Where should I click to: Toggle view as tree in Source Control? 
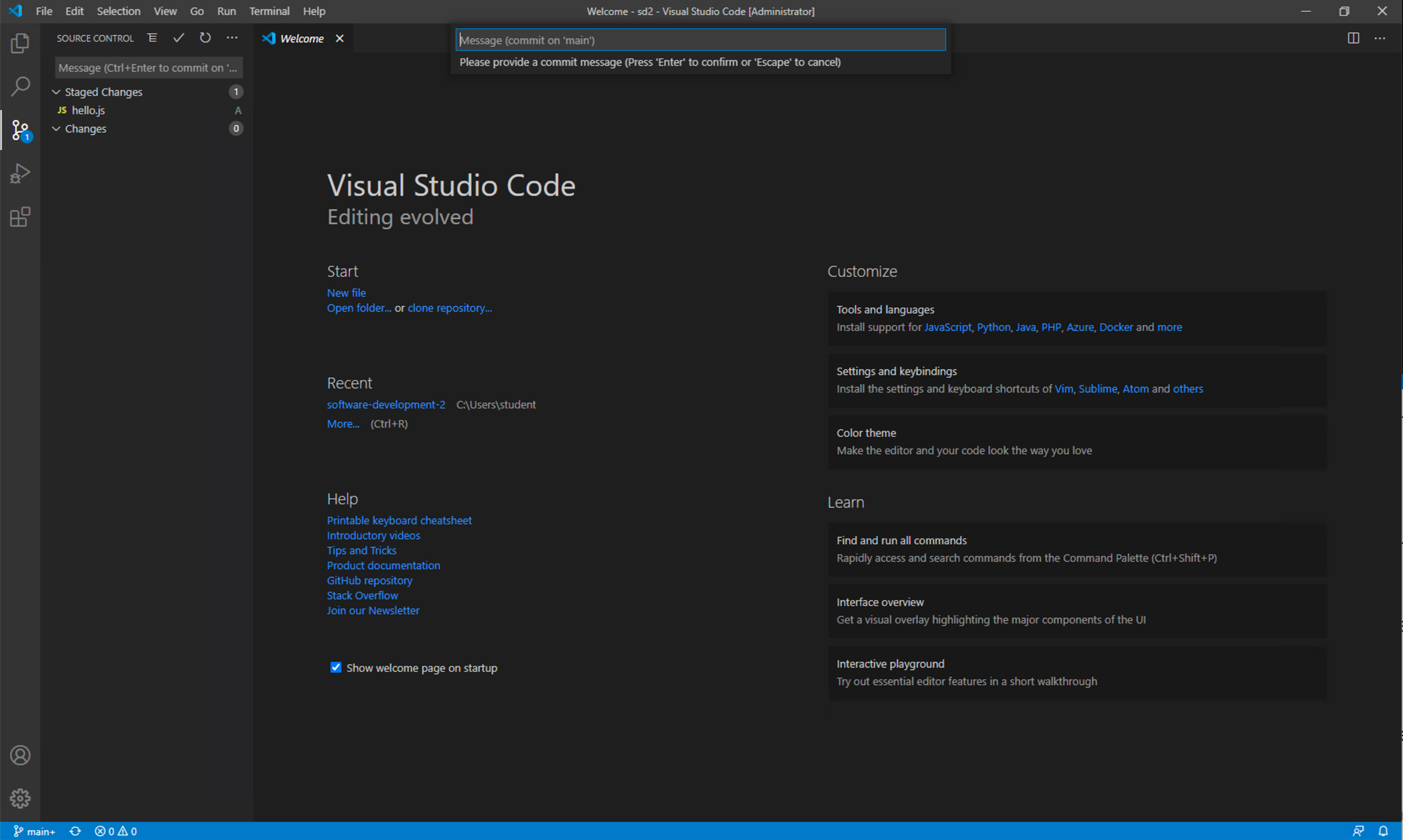click(152, 38)
